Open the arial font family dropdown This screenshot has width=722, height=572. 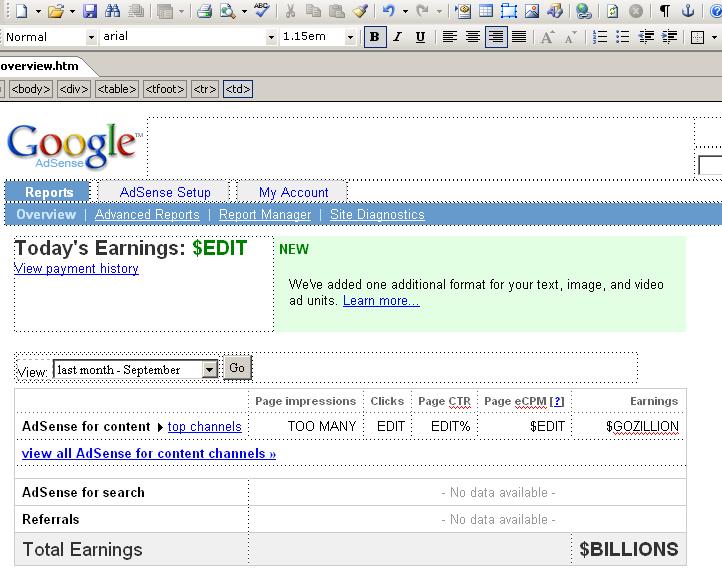[x=271, y=37]
